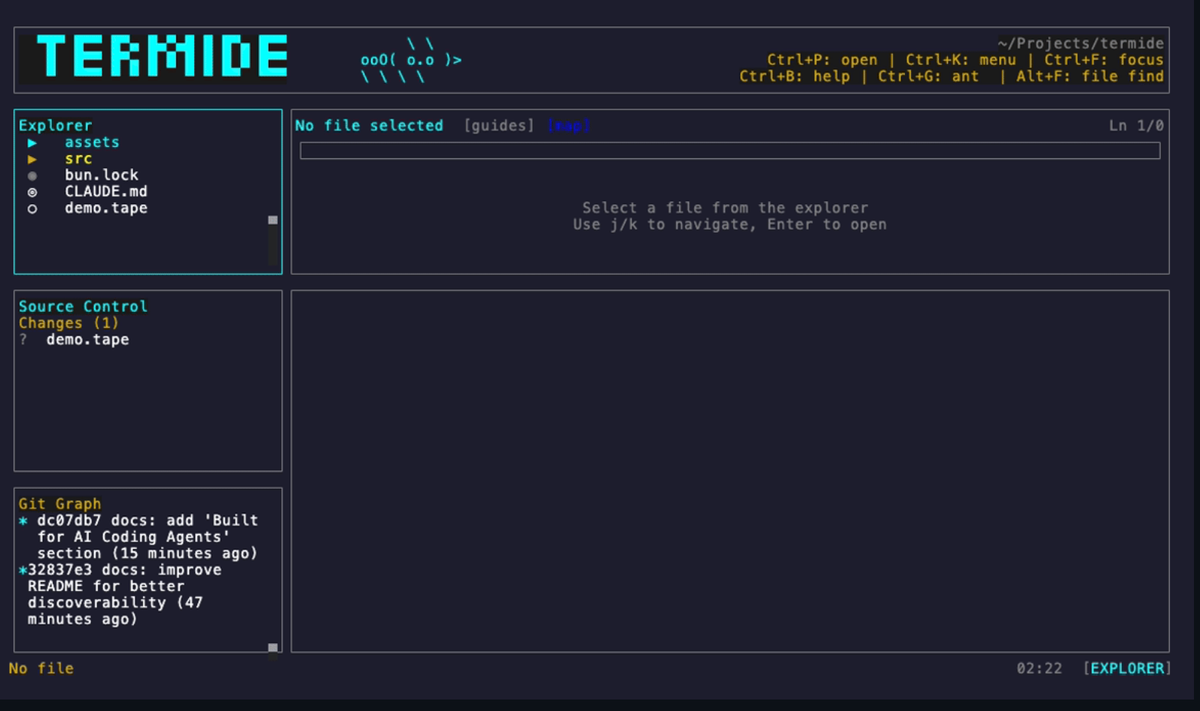
Task: Click the Explorer panel scrollbar thumb
Action: click(x=273, y=220)
